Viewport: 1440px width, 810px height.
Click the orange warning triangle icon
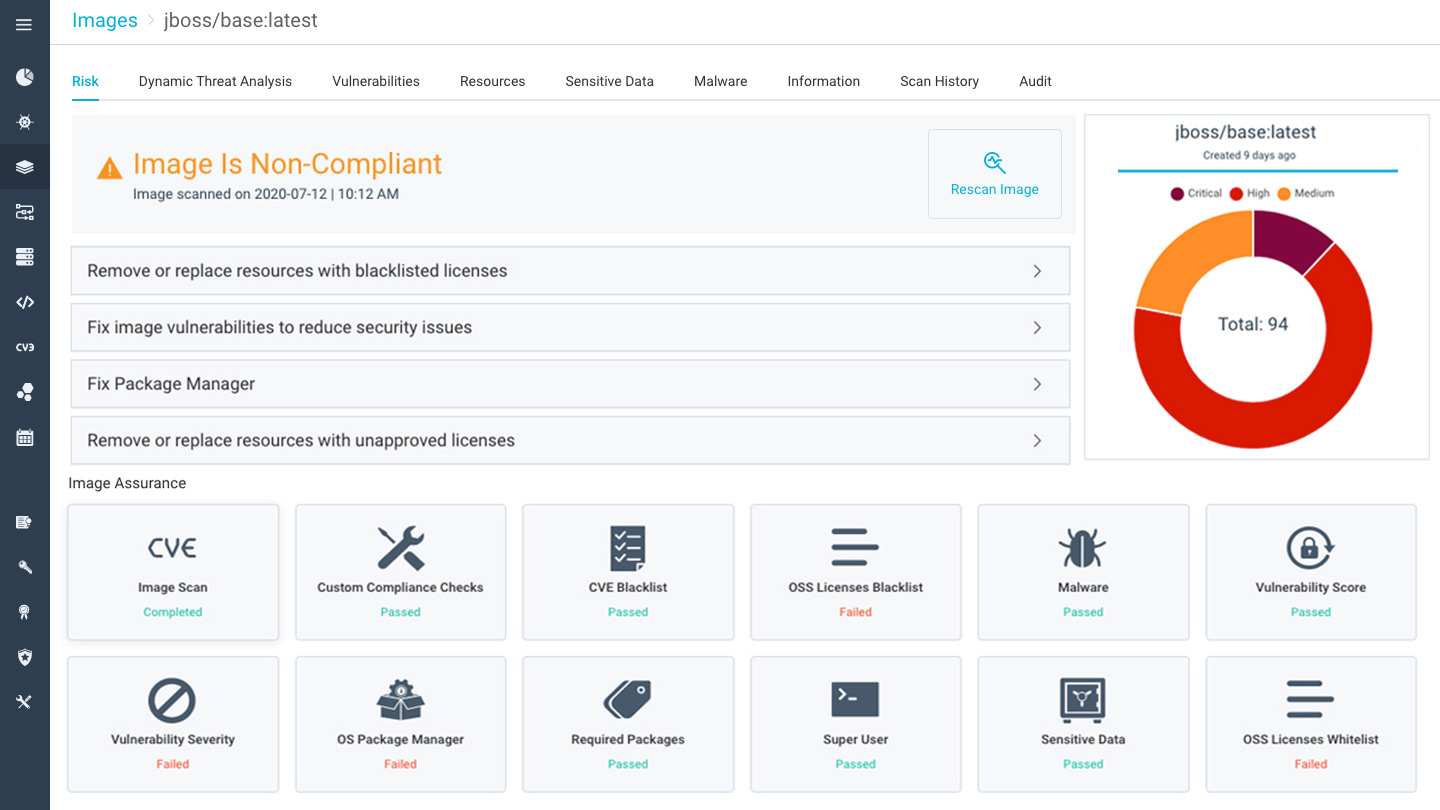[109, 168]
